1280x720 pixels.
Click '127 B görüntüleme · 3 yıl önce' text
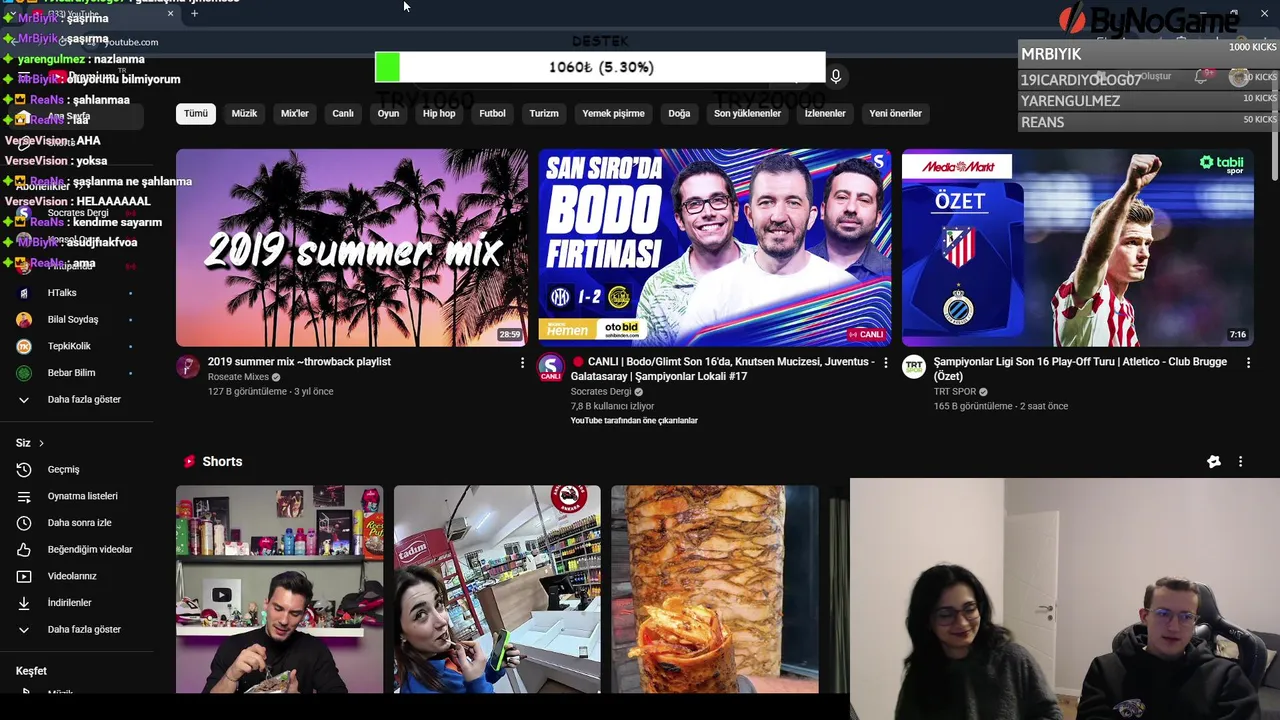click(270, 392)
